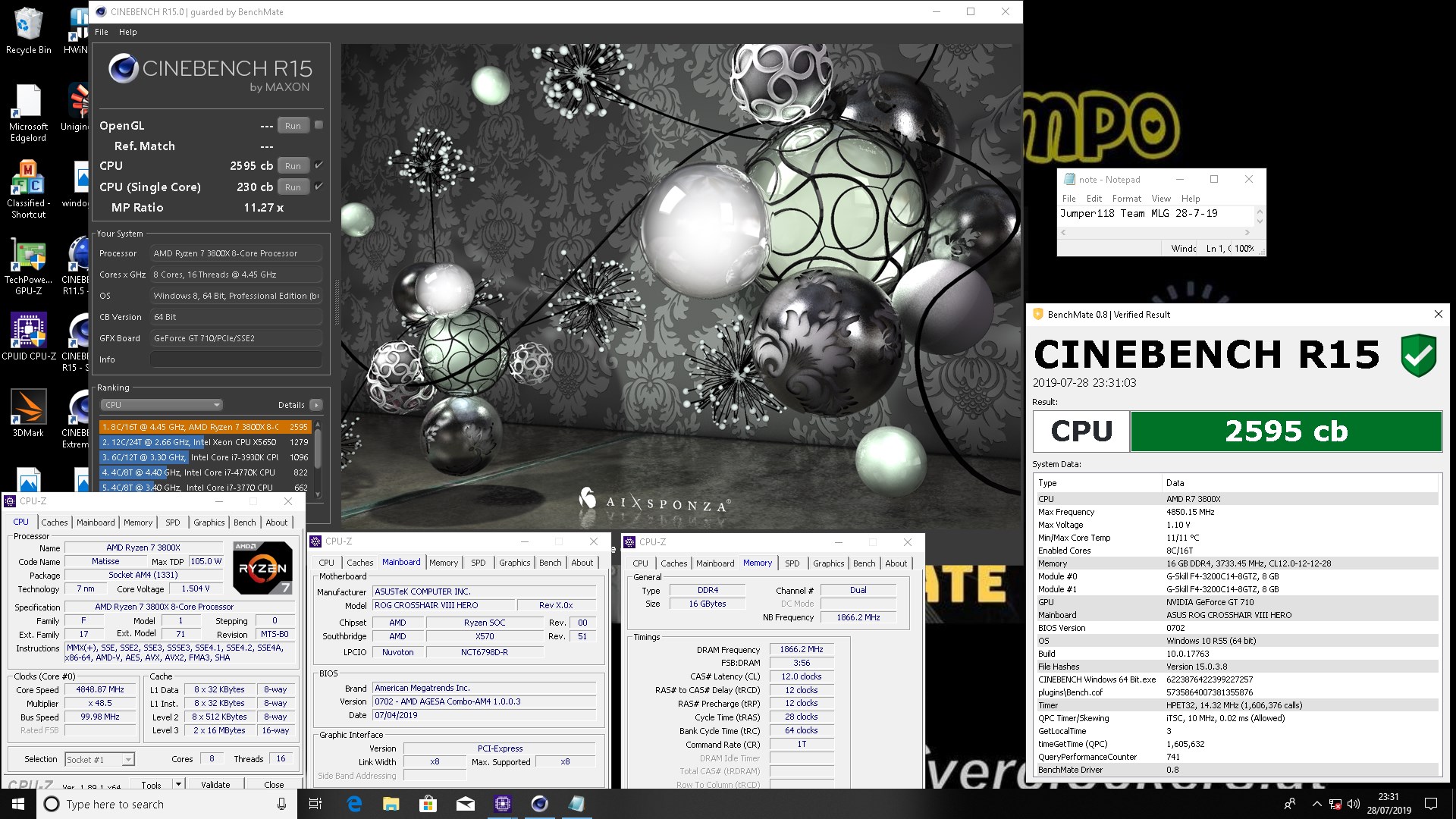Click Close button in CPU-Z
This screenshot has height=819, width=1456.
[x=274, y=785]
